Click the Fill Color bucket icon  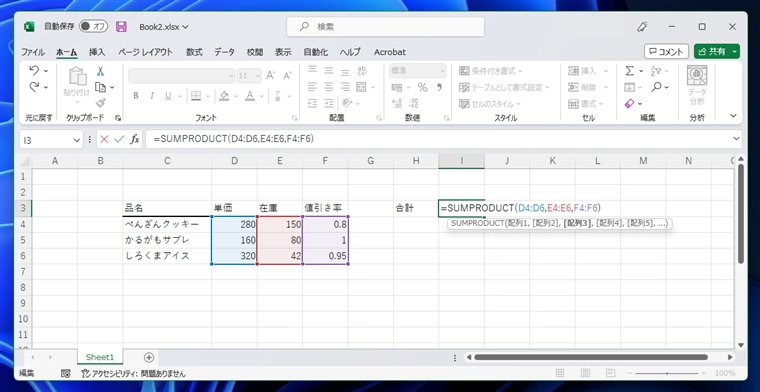tap(223, 96)
